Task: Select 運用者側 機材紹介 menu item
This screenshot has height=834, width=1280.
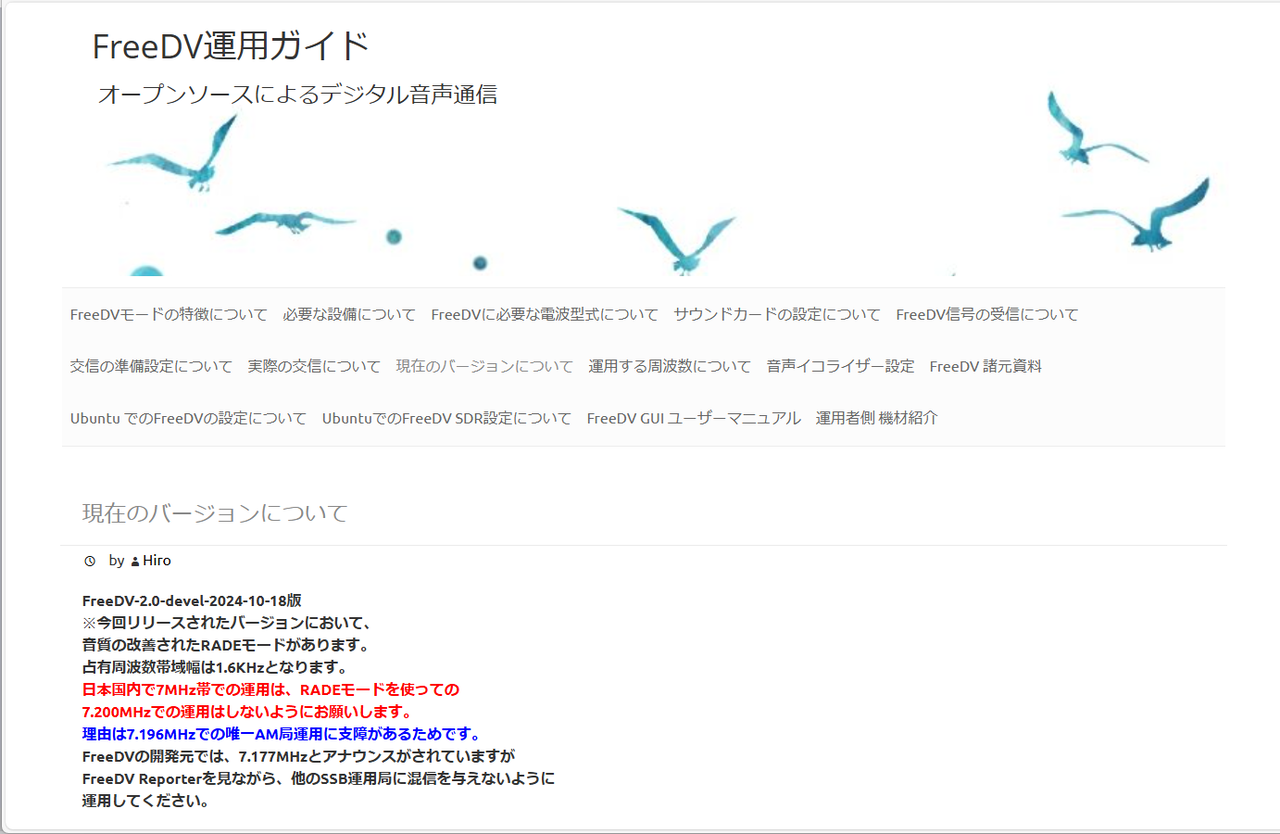Action: [877, 418]
